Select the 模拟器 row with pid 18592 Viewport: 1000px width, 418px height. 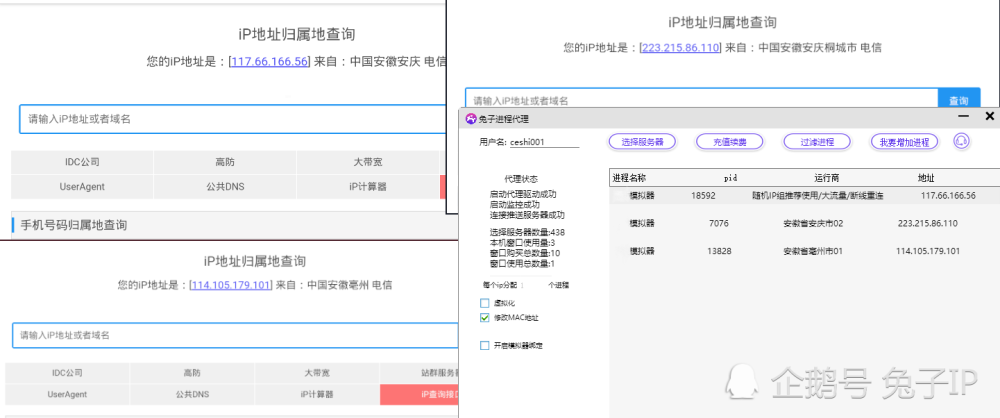pos(805,196)
